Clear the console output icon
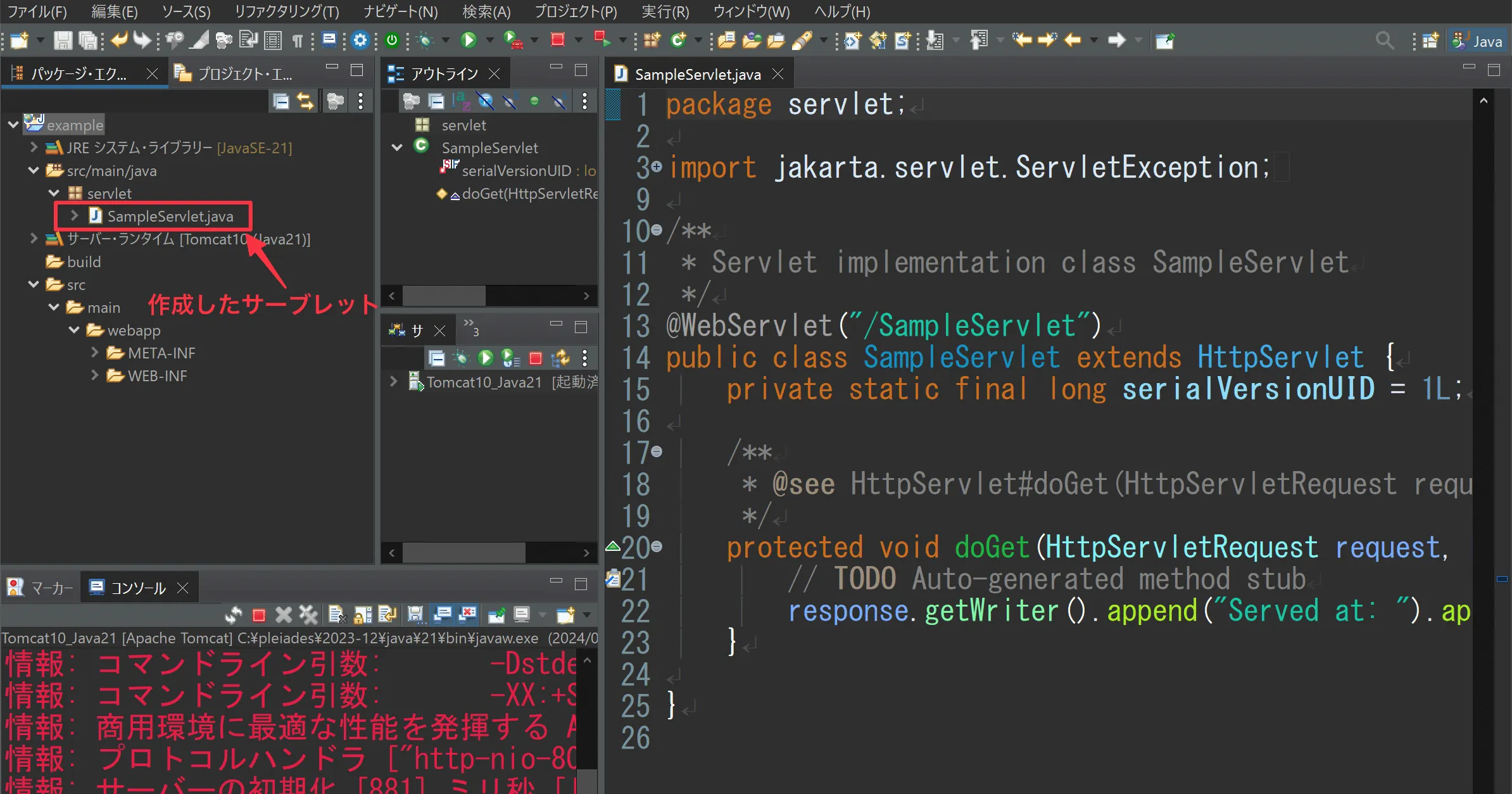The width and height of the screenshot is (1512, 794). pyautogui.click(x=337, y=615)
